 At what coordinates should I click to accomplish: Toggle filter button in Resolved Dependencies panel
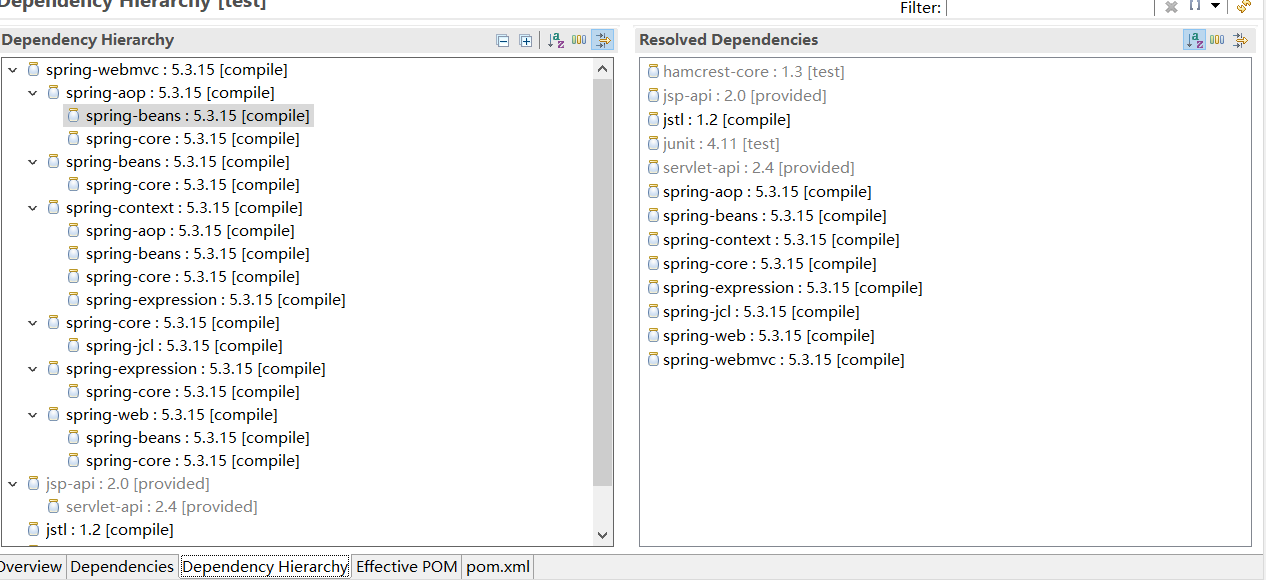coord(1240,40)
